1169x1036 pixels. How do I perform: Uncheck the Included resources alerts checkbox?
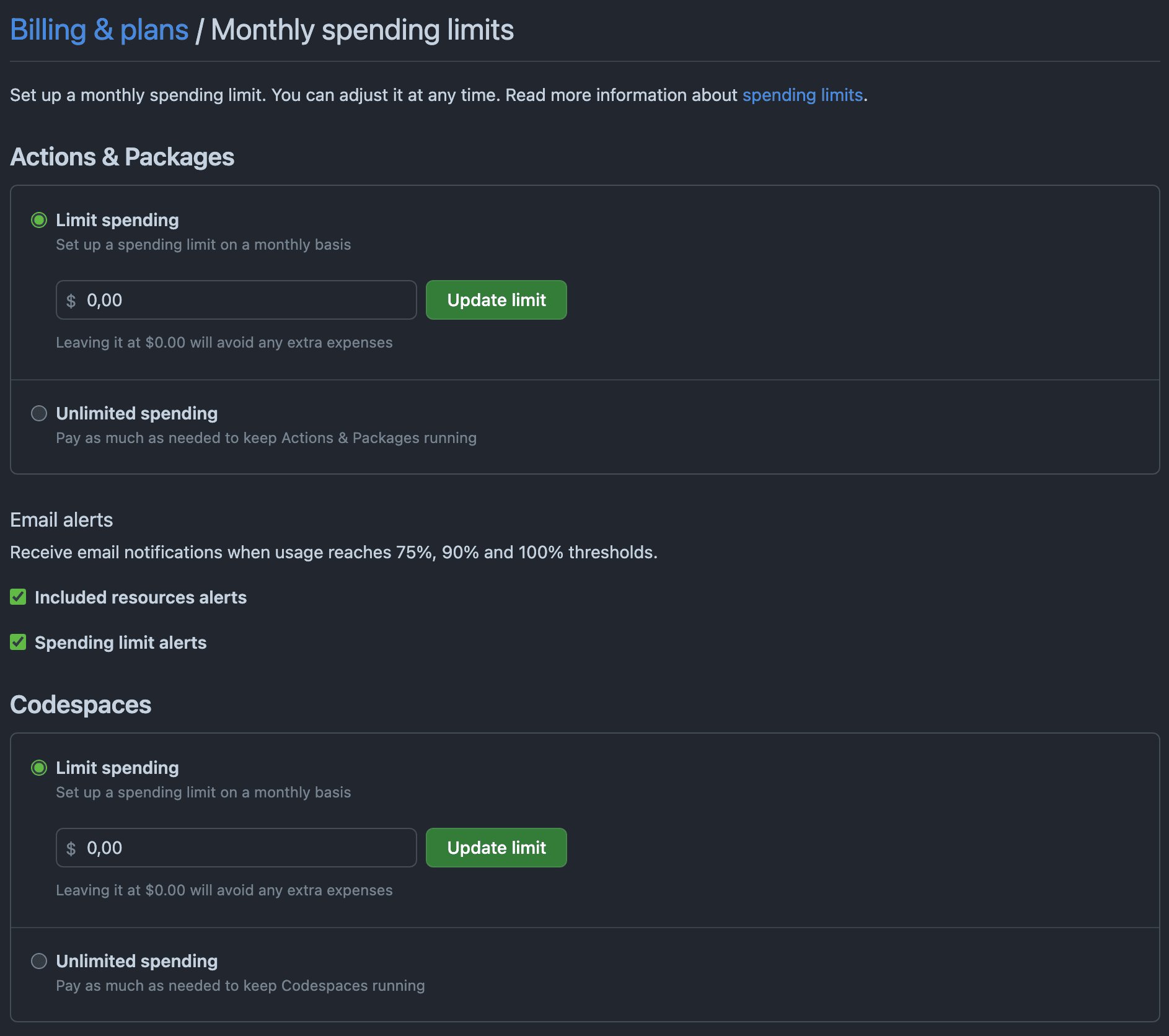pos(18,597)
